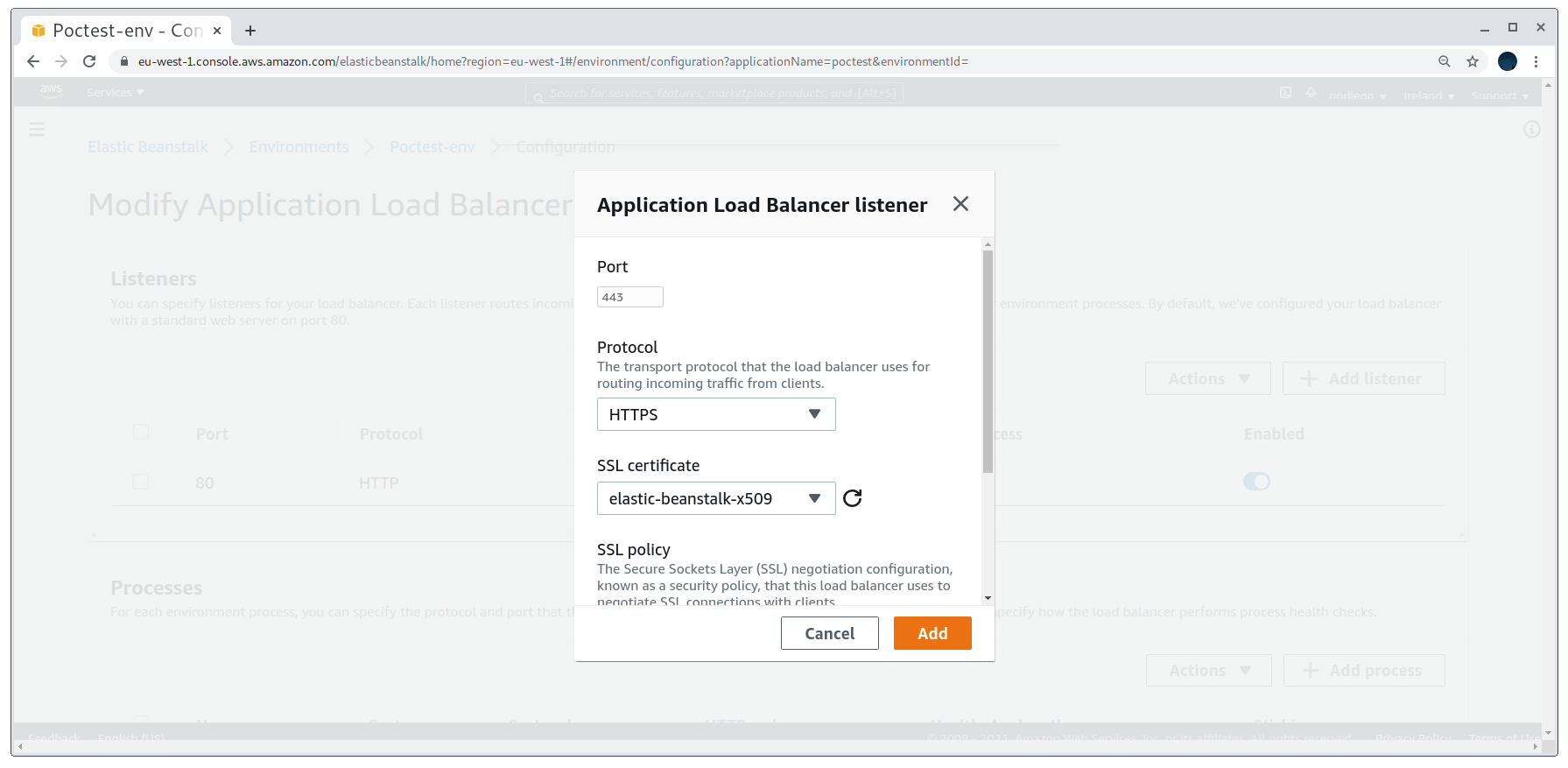
Task: Expand the SSL certificate dropdown
Action: [716, 498]
